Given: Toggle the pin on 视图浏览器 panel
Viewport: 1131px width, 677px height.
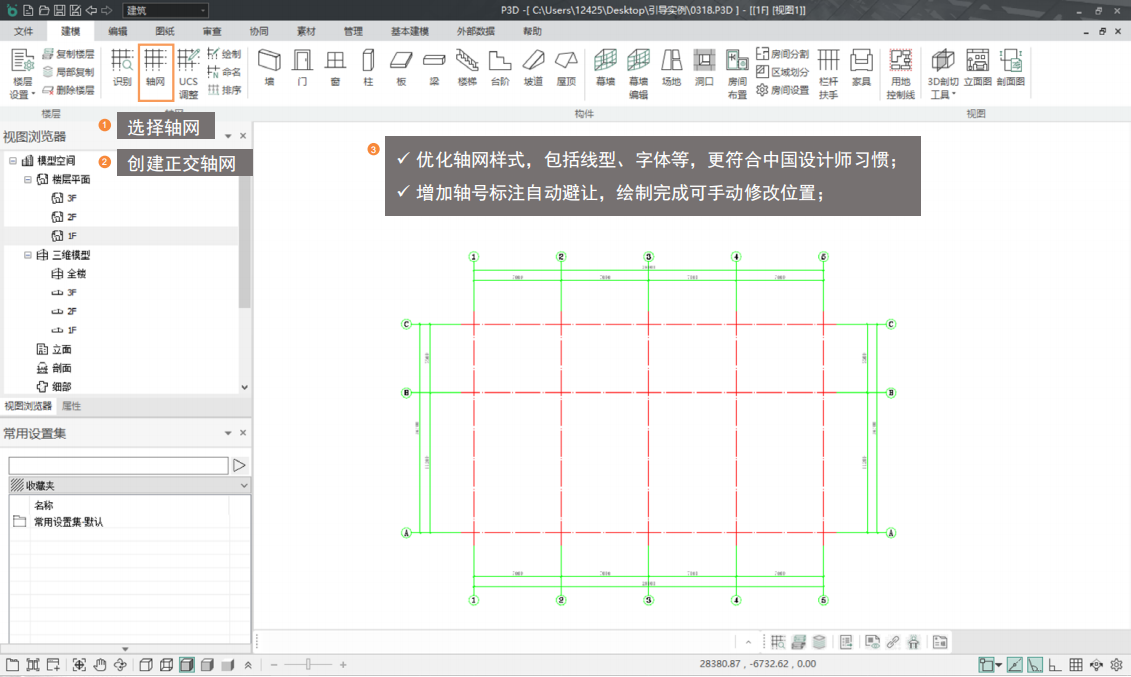Looking at the screenshot, I should [228, 136].
